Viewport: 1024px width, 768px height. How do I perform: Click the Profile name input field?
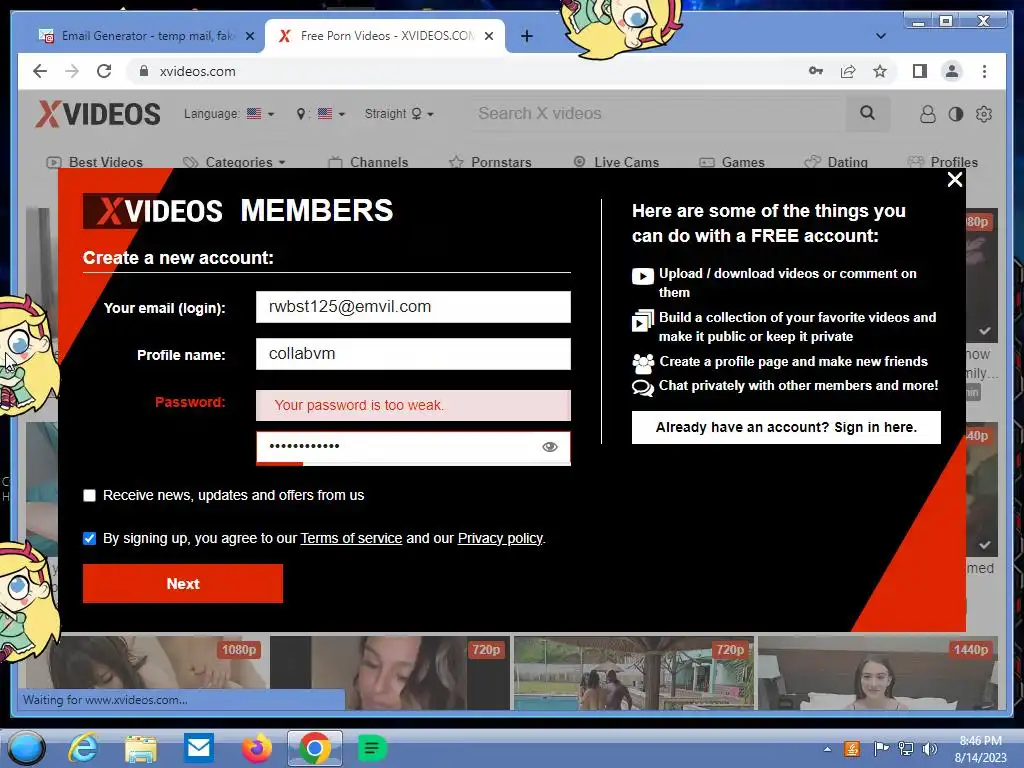[413, 354]
